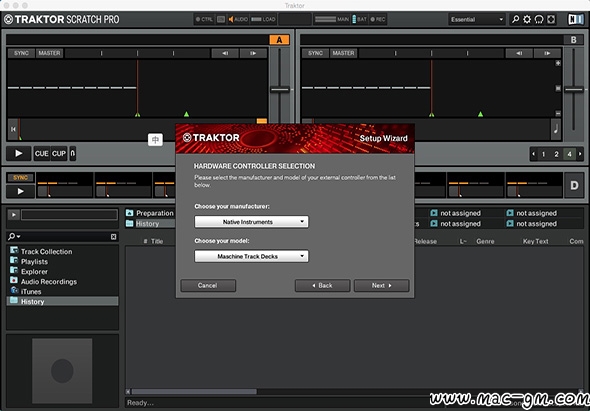590x411 pixels.
Task: Open preferences with the gear icon
Action: (x=527, y=19)
